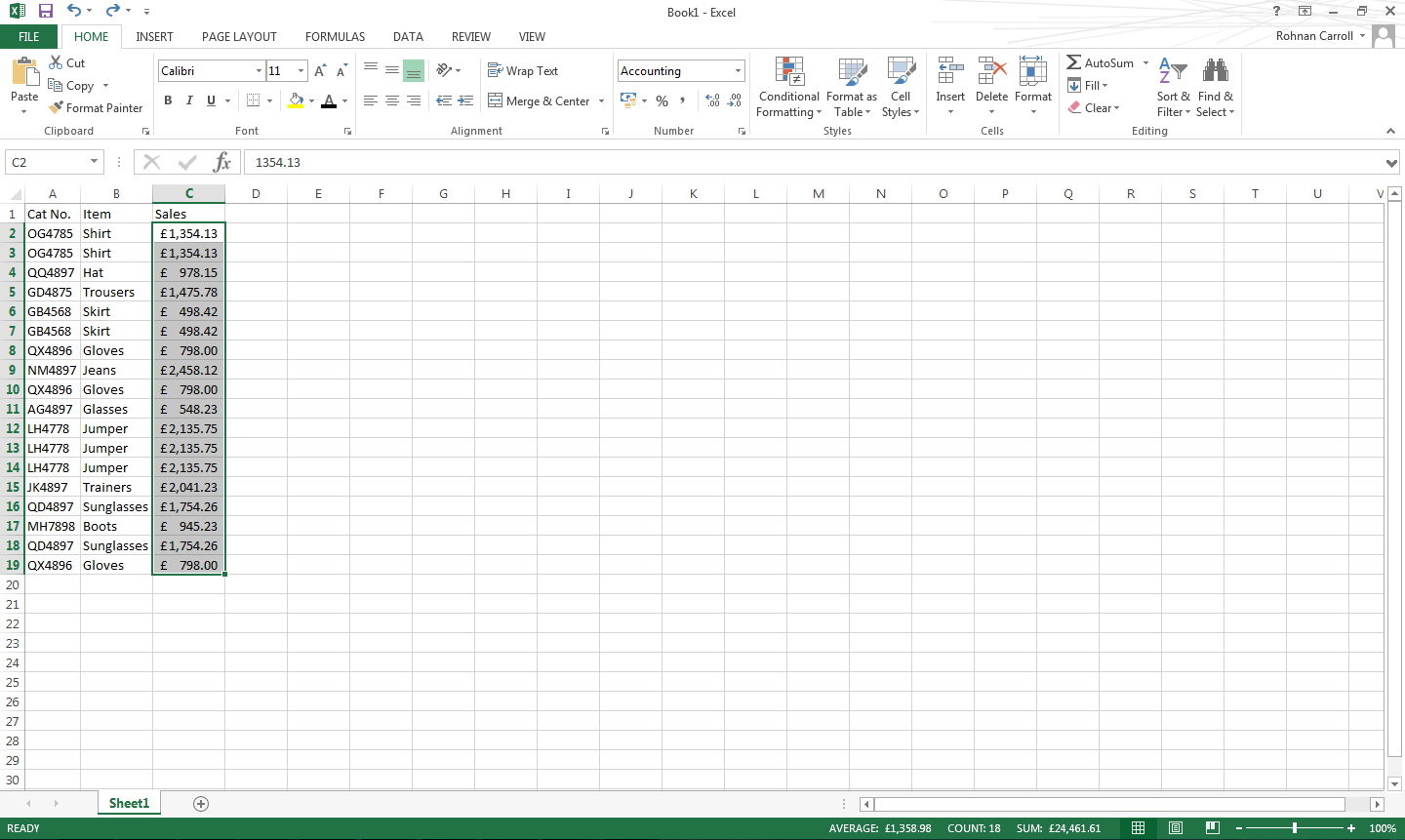Click into the formula bar showing 1354.13
The width and height of the screenshot is (1405, 840).
coord(815,162)
